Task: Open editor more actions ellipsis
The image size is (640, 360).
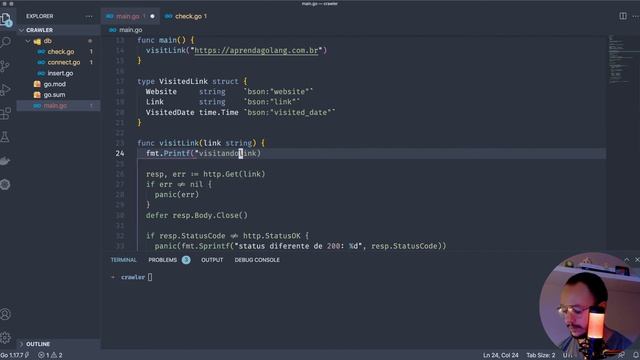Action: (x=636, y=16)
